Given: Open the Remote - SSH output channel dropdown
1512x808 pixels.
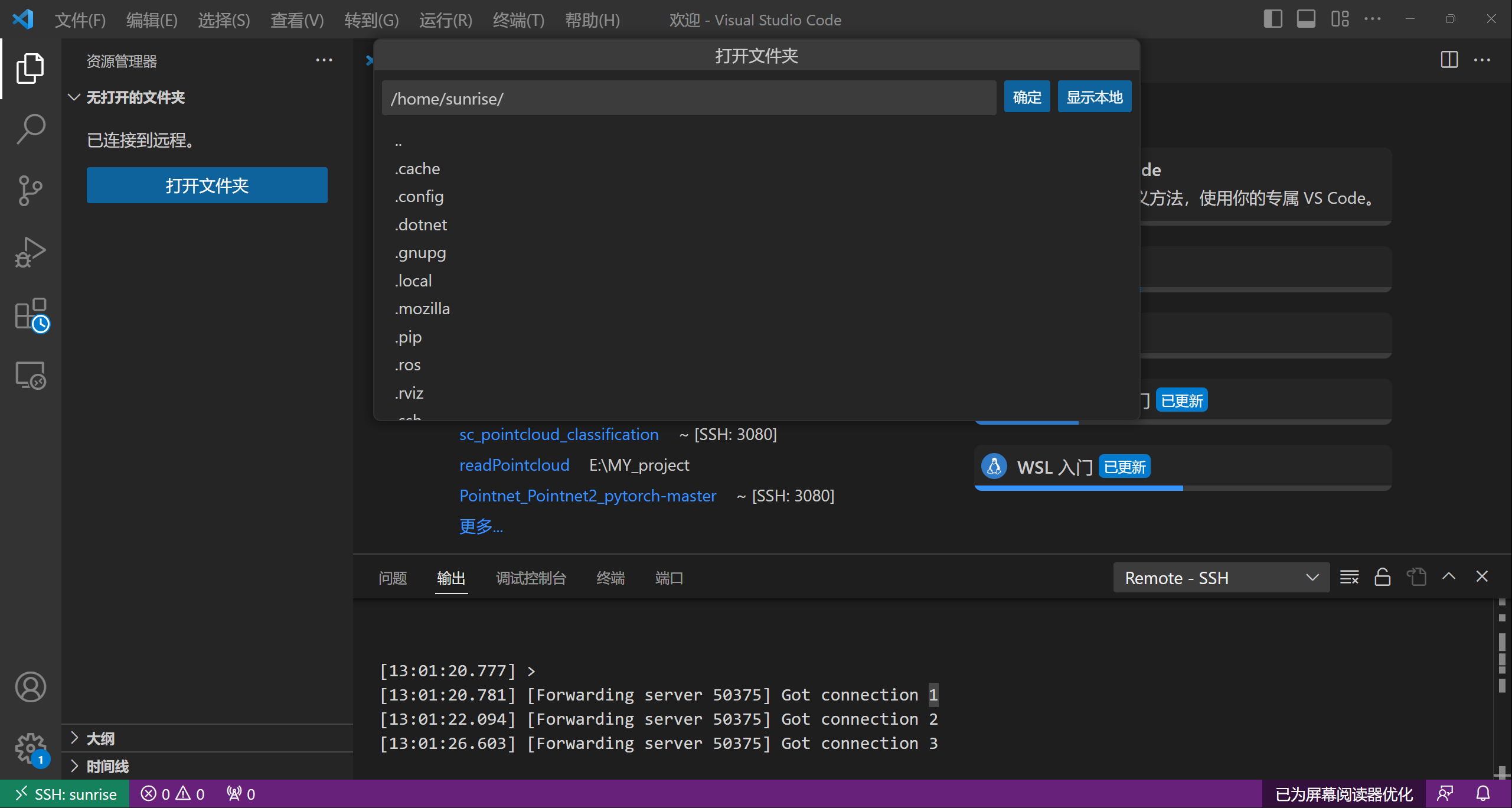Looking at the screenshot, I should coord(1221,578).
